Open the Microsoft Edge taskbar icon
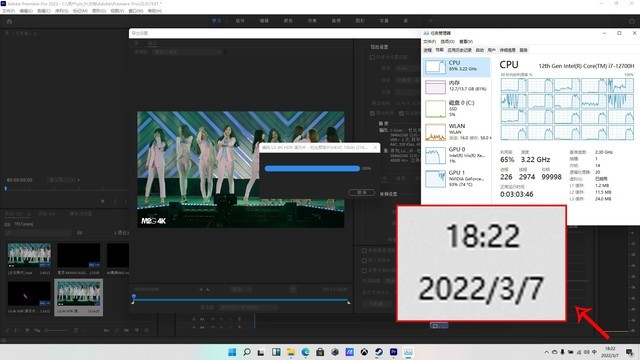The image size is (640, 360). point(305,352)
